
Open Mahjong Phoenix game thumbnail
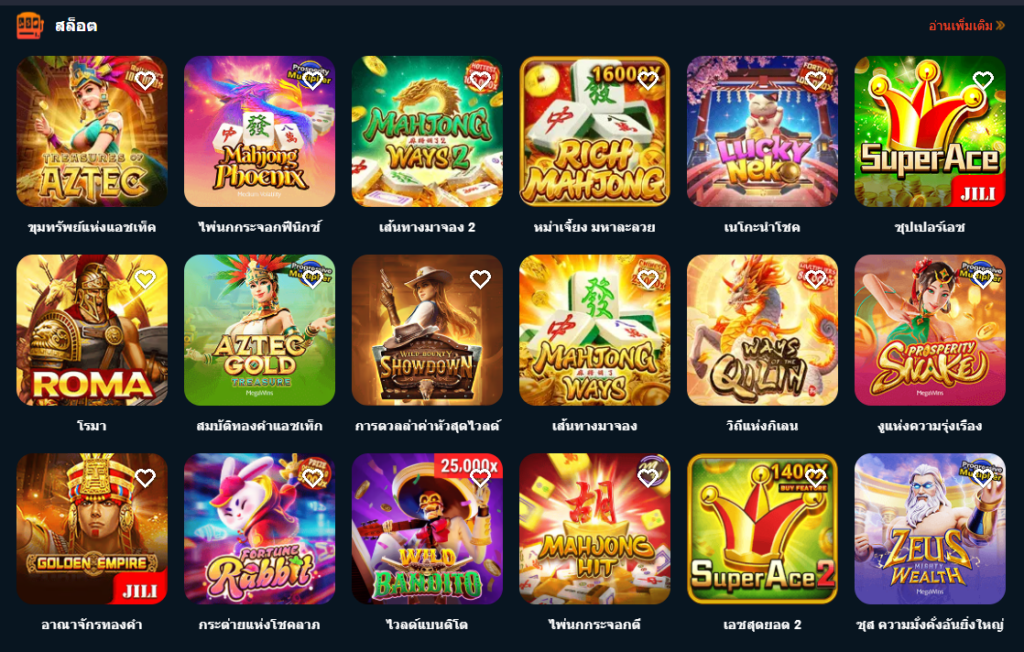point(259,131)
